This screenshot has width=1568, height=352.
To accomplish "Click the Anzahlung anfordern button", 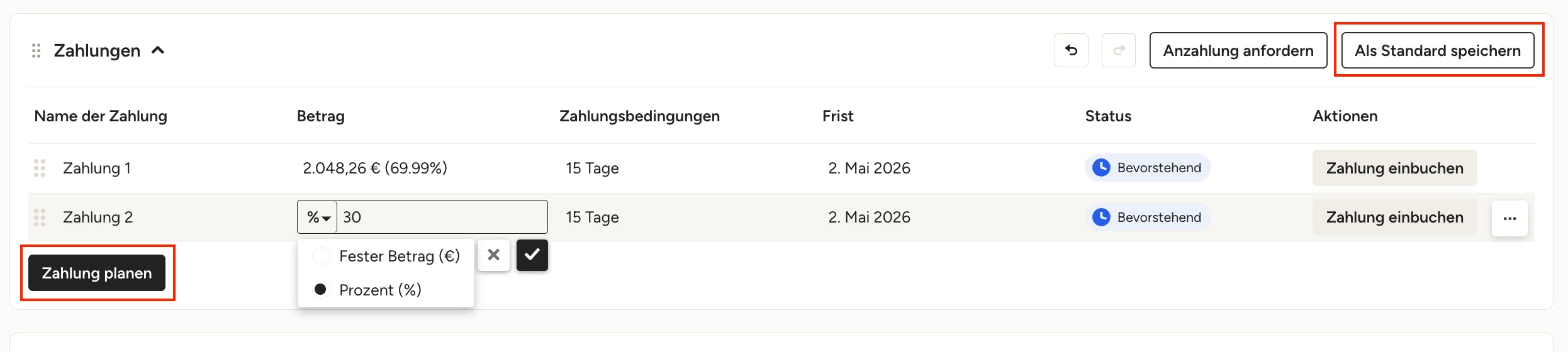I will [x=1238, y=50].
